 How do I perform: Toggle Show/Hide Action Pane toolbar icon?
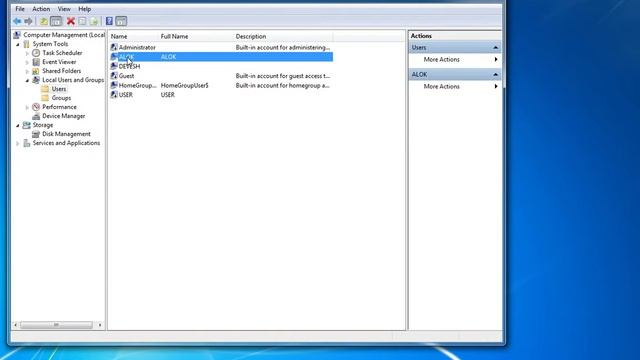coord(121,21)
